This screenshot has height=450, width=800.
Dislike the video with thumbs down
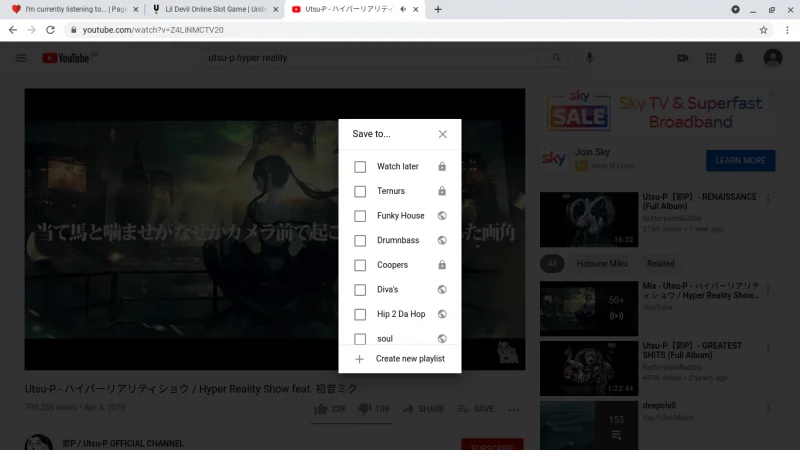tap(373, 409)
